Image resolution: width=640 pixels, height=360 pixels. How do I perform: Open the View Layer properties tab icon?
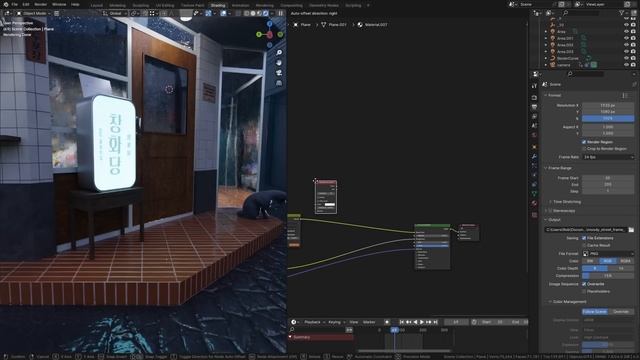(534, 117)
